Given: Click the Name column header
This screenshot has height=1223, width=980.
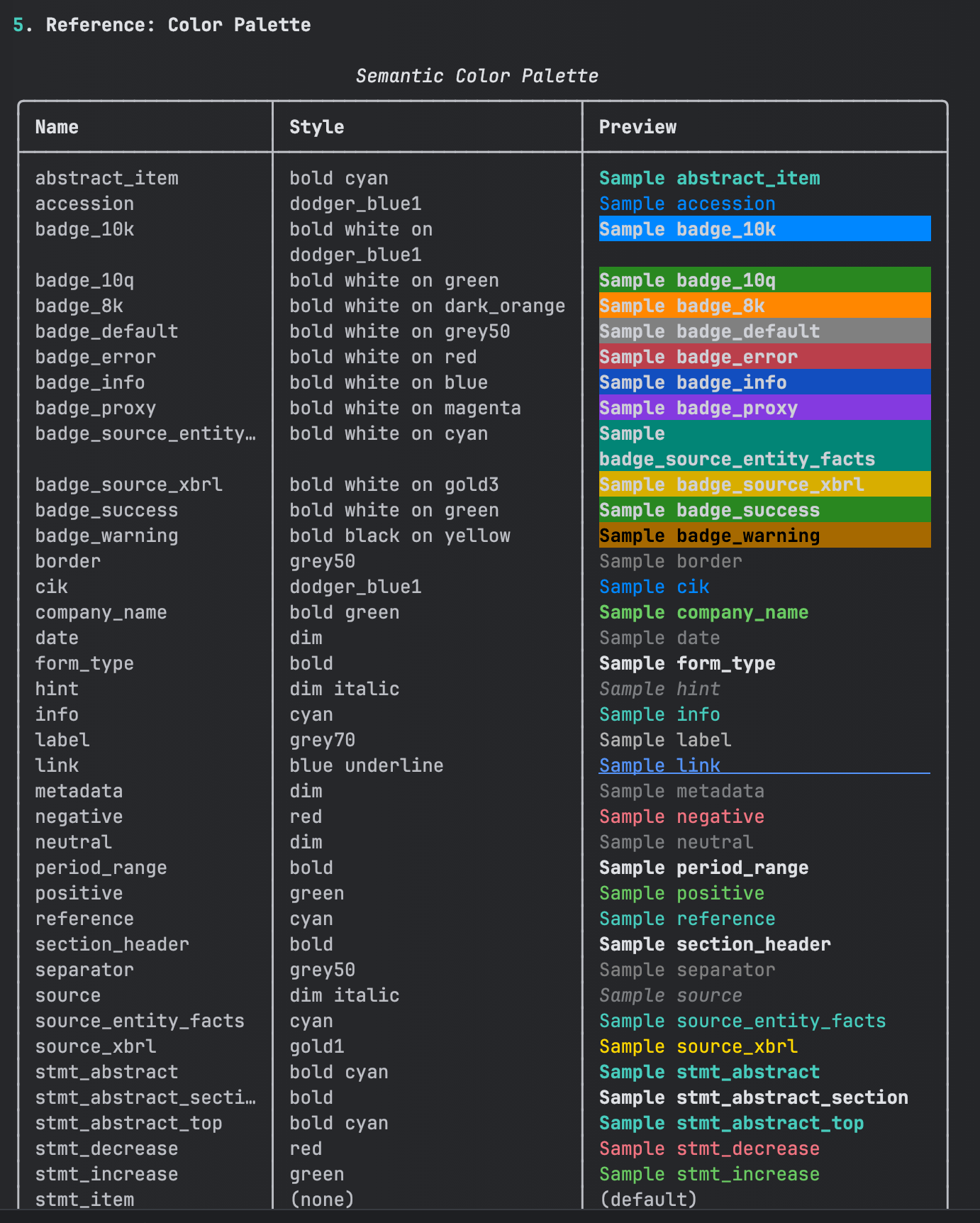Looking at the screenshot, I should tap(57, 127).
